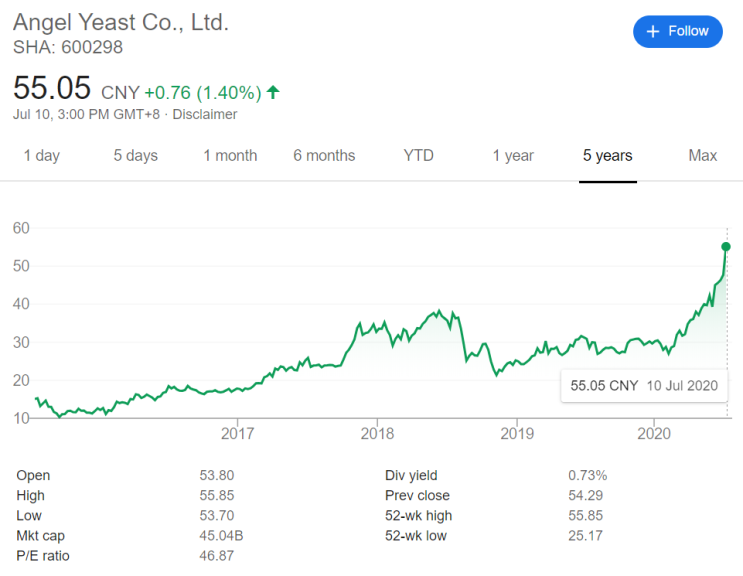Open the 6 months tab
This screenshot has width=743, height=576.
click(x=324, y=155)
